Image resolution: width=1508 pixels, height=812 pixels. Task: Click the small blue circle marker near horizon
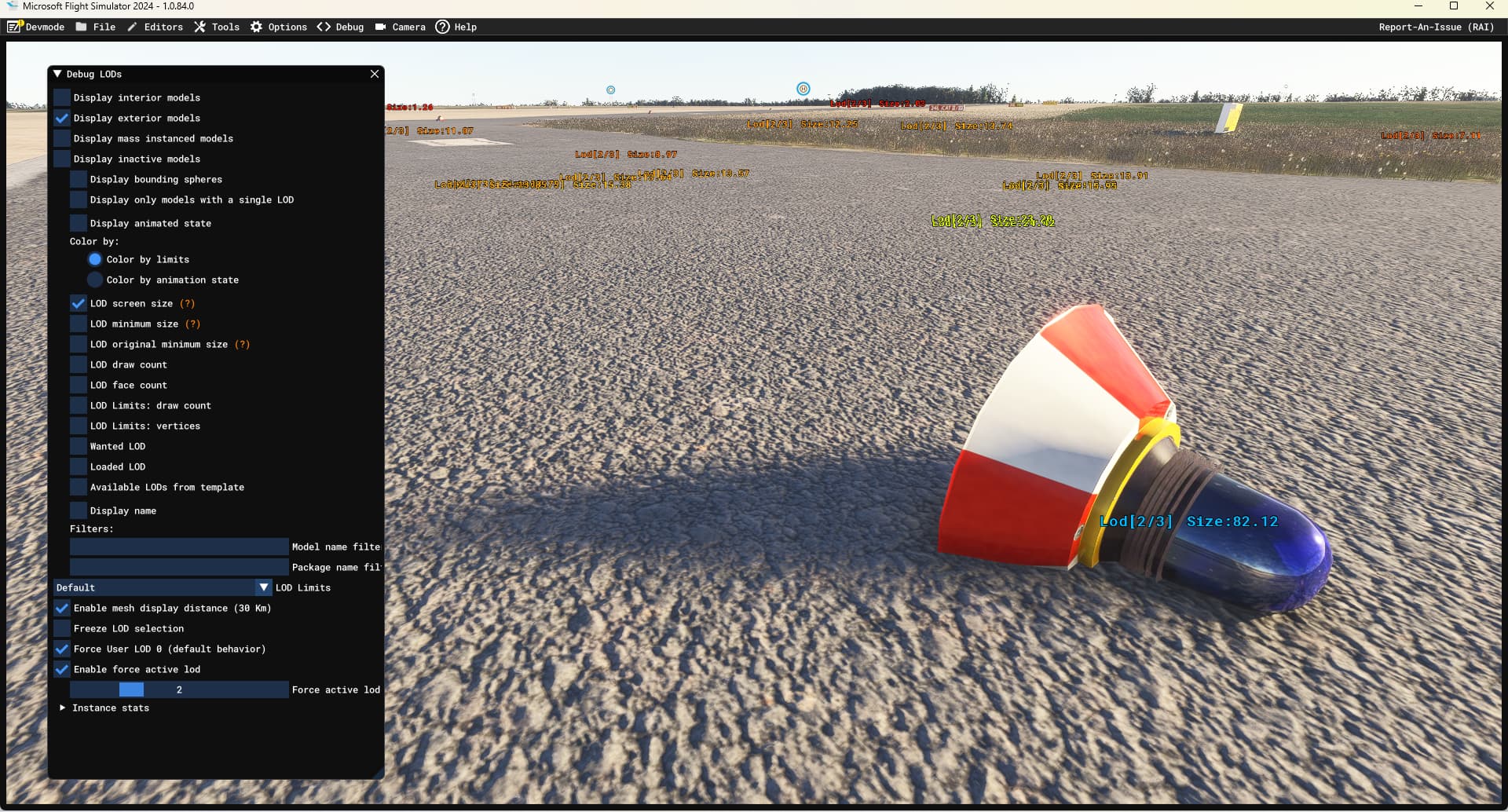(x=610, y=90)
